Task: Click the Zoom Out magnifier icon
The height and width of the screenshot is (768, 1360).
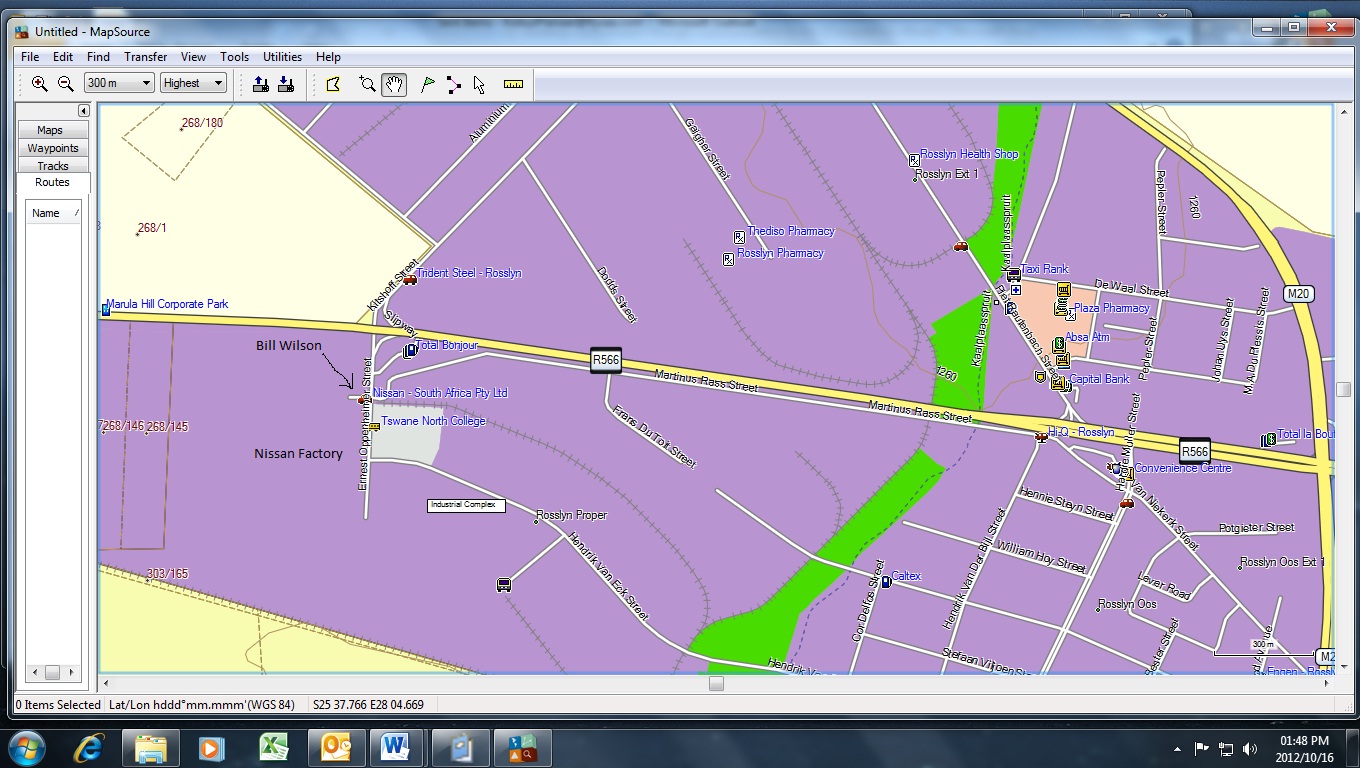Action: [x=65, y=84]
